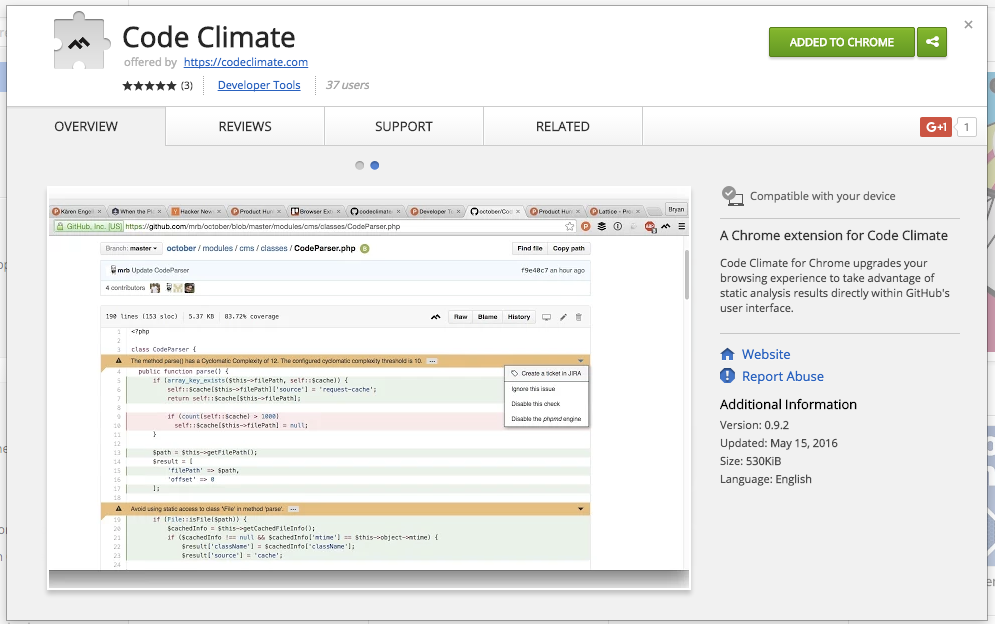Click the GitHub screenshot preview image

[369, 388]
